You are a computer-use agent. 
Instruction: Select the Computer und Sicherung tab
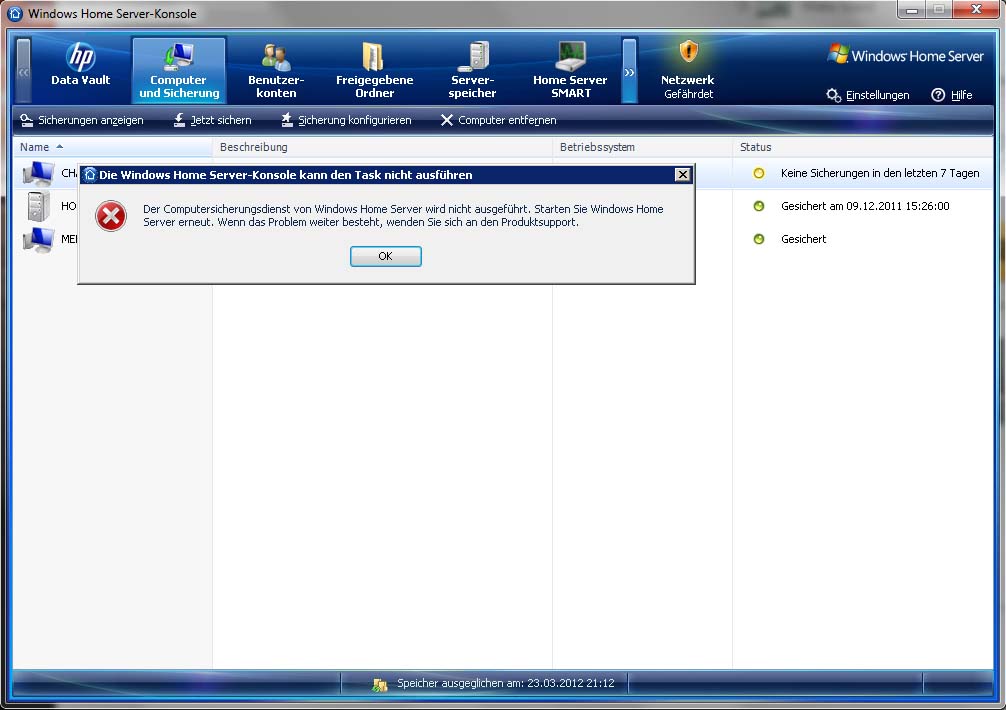point(179,70)
